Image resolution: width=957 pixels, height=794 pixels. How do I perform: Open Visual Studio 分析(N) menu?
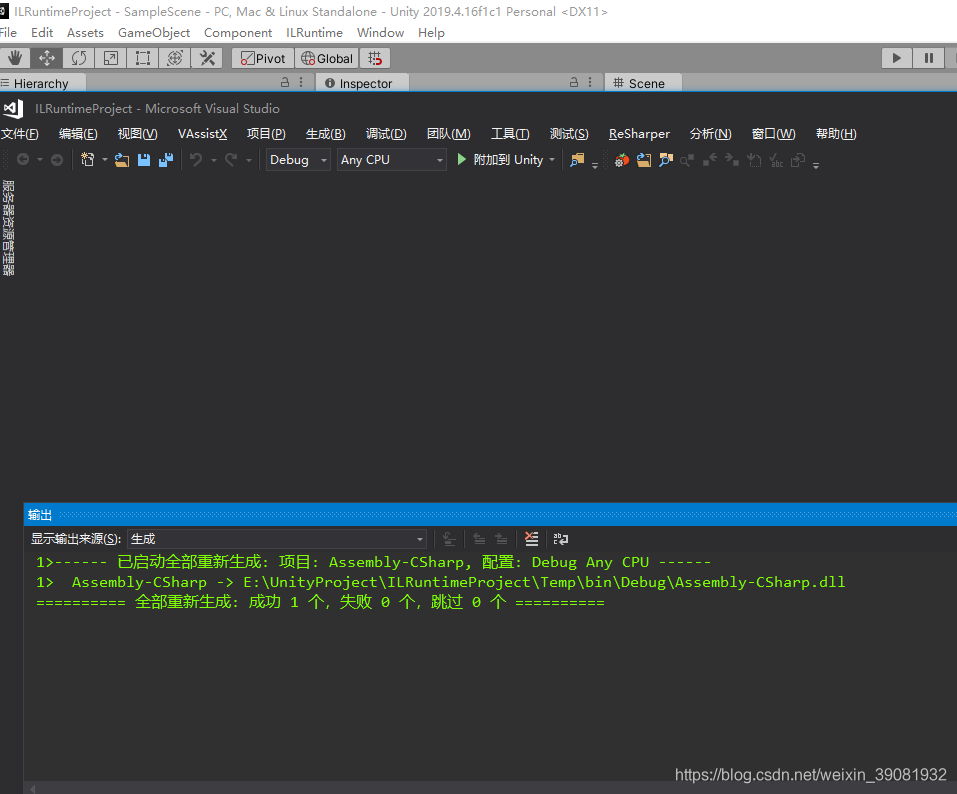pos(710,134)
